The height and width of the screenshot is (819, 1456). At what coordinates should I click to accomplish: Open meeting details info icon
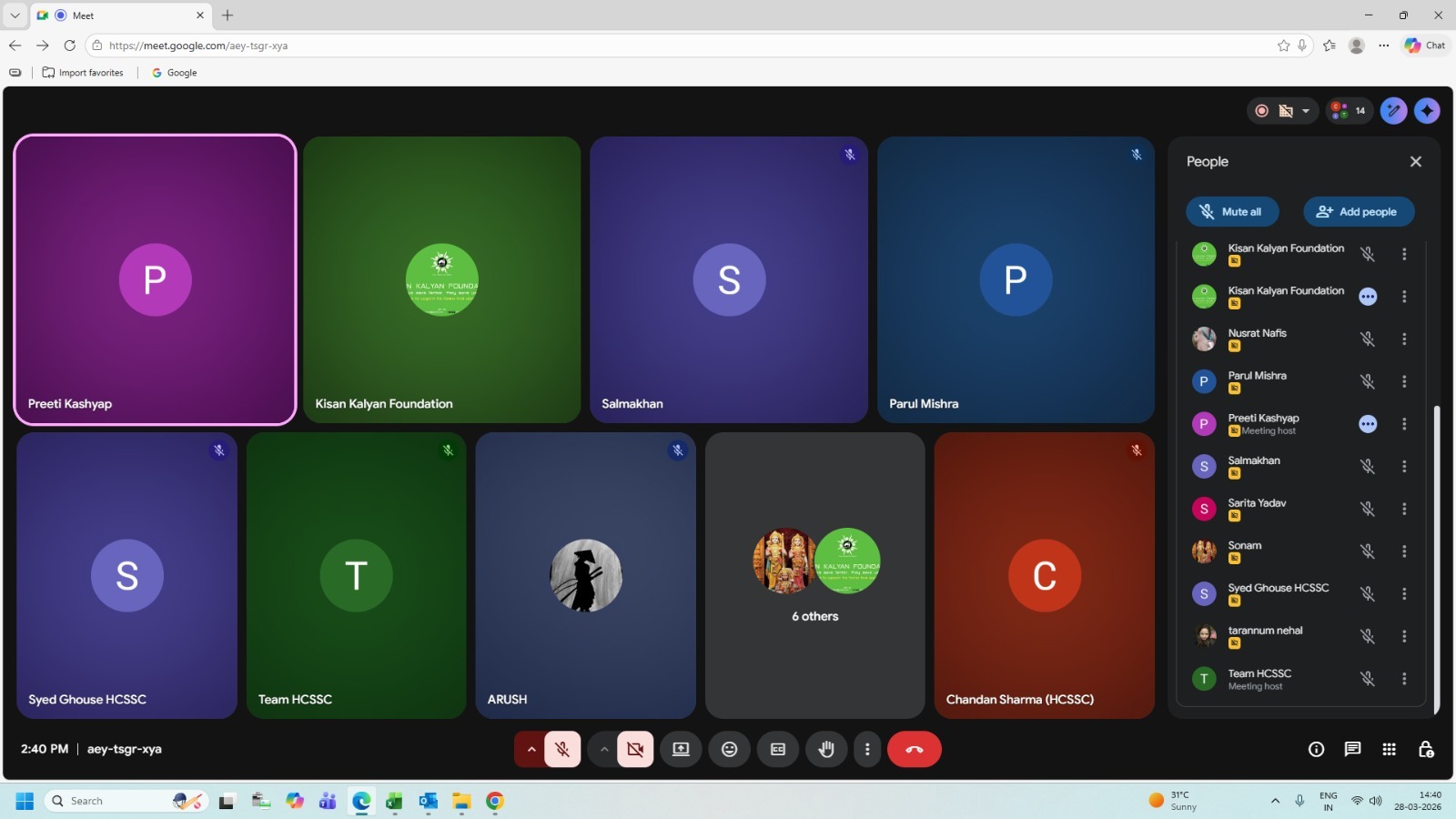tap(1316, 749)
